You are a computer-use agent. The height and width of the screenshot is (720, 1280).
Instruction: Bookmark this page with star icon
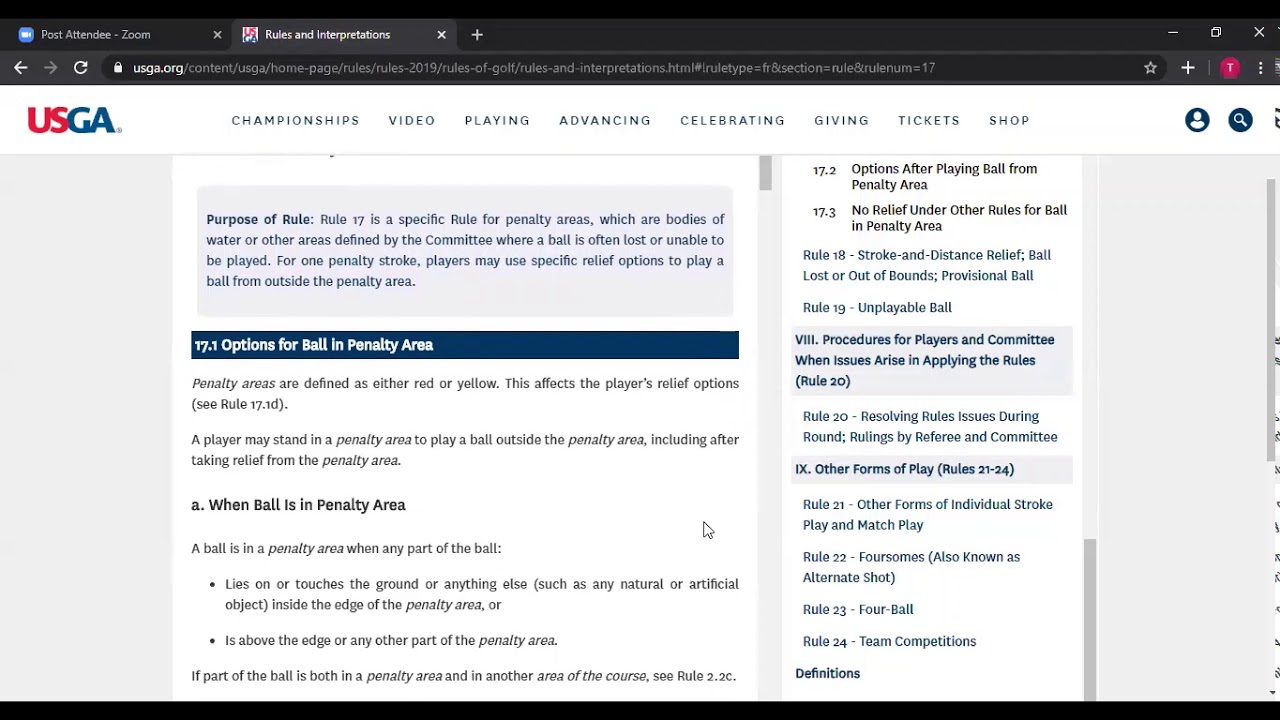coord(1150,68)
